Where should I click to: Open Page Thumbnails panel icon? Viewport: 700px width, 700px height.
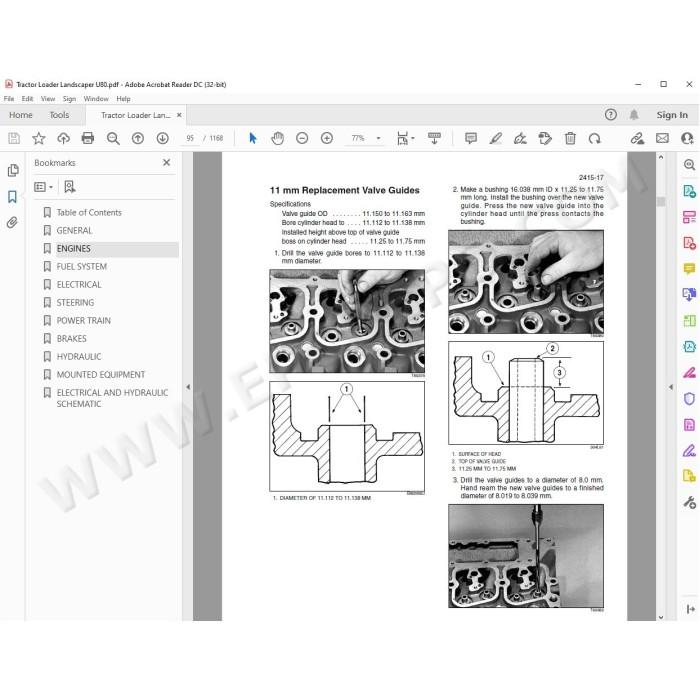[13, 171]
